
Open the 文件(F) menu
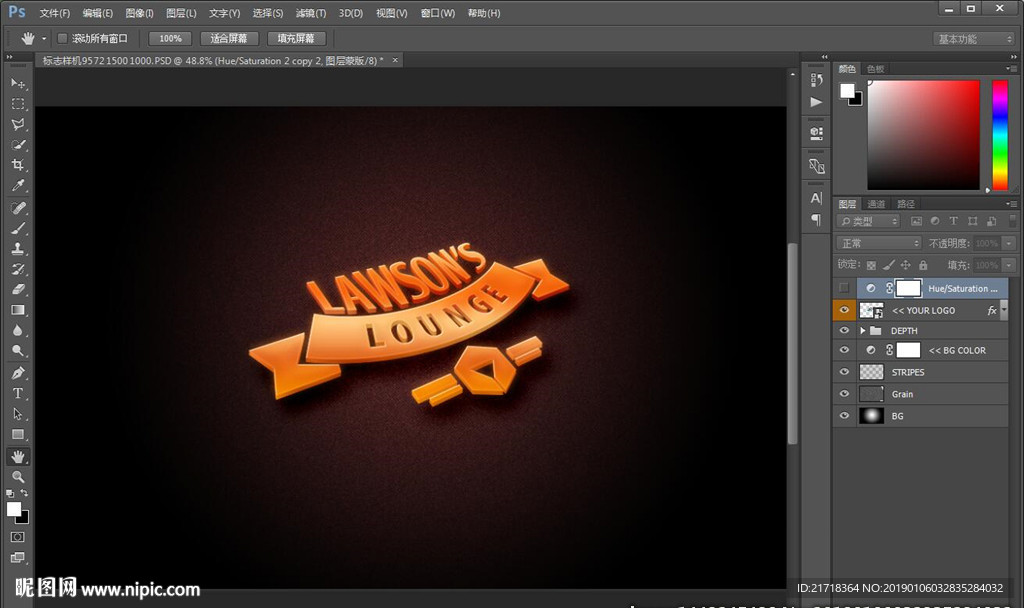(x=54, y=13)
